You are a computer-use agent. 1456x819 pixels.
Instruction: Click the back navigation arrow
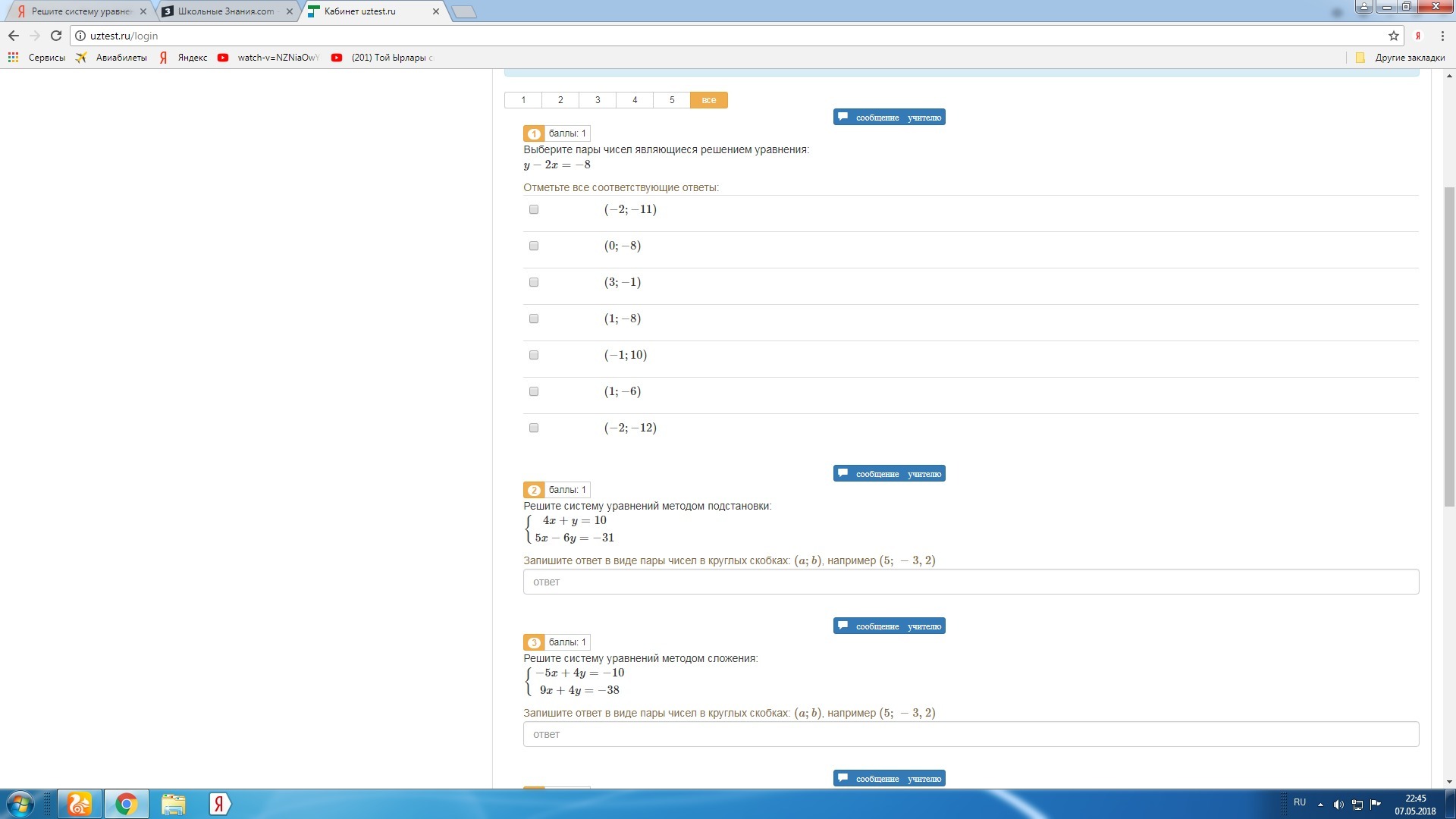tap(14, 36)
